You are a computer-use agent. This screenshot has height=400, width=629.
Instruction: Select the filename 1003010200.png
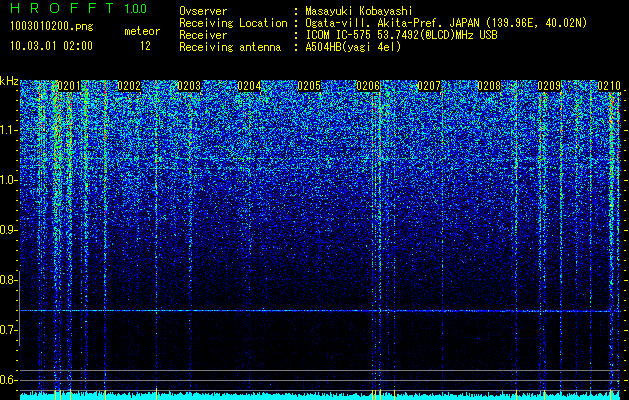52,26
